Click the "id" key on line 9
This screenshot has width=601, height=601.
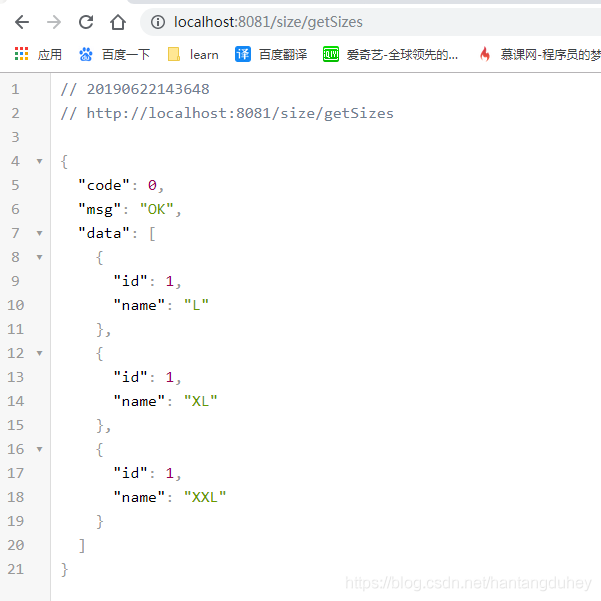(130, 281)
